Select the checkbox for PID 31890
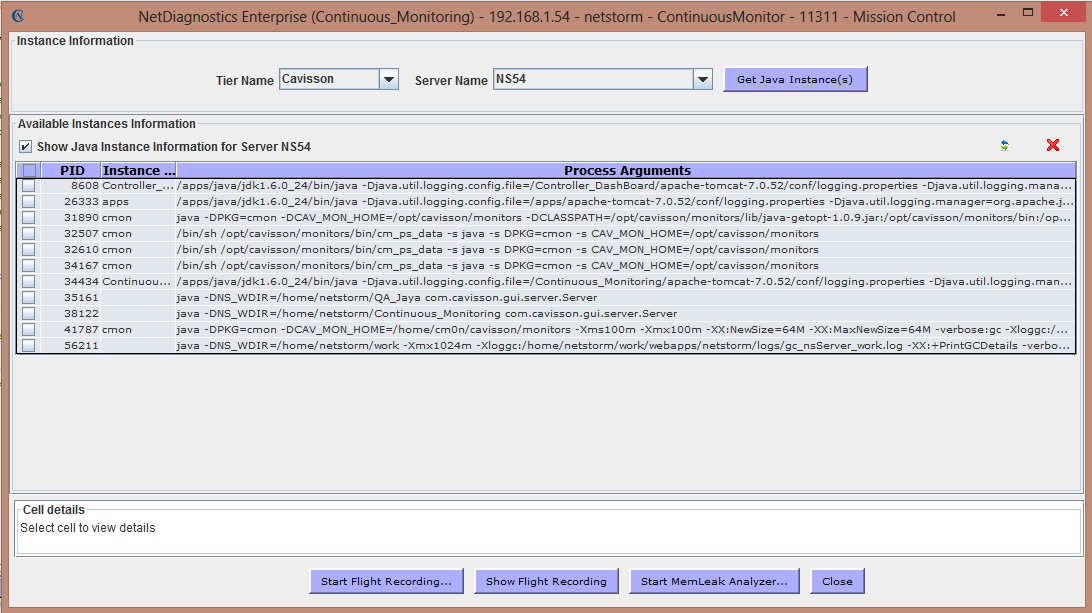Image resolution: width=1092 pixels, height=613 pixels. click(x=29, y=218)
